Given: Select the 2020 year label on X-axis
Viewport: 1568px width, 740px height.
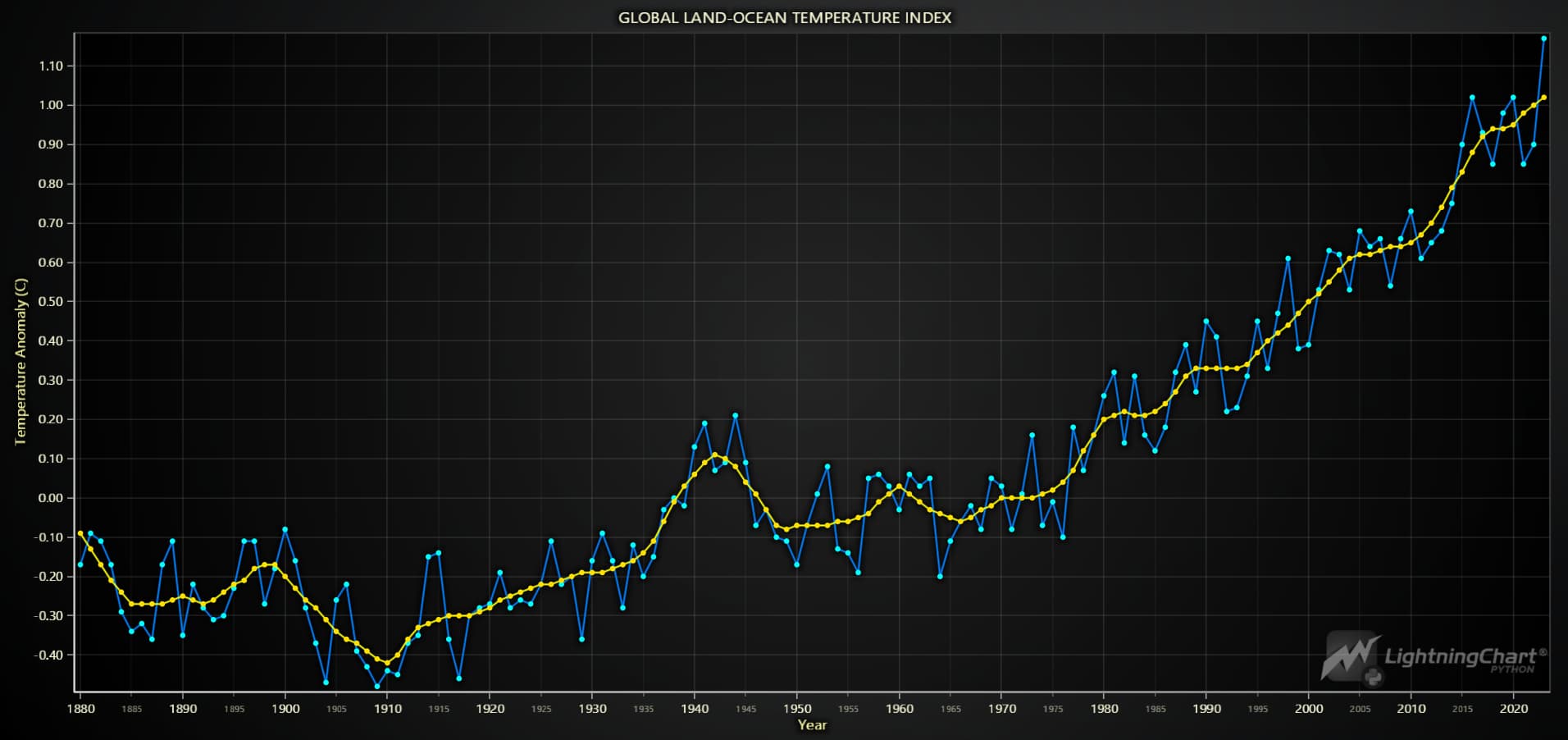Looking at the screenshot, I should pyautogui.click(x=1514, y=709).
